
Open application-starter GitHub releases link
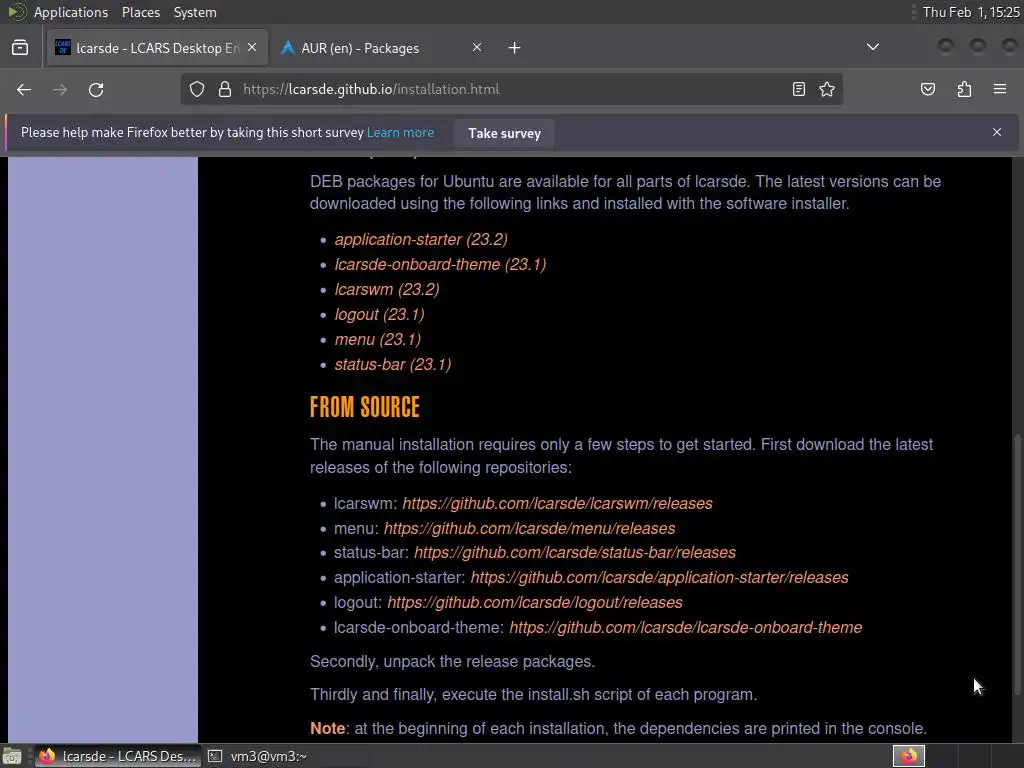click(x=660, y=577)
